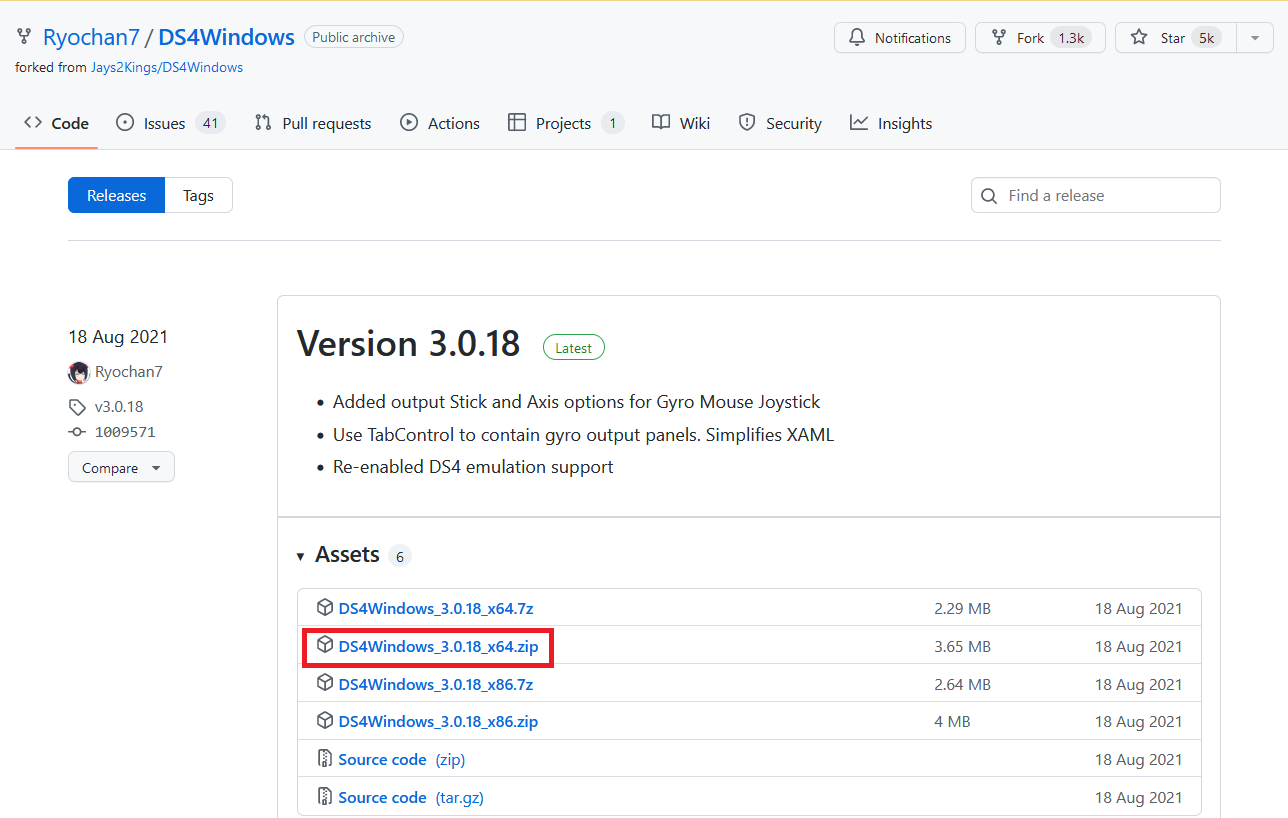Open the Wiki tab
The height and width of the screenshot is (818, 1288).
click(681, 124)
